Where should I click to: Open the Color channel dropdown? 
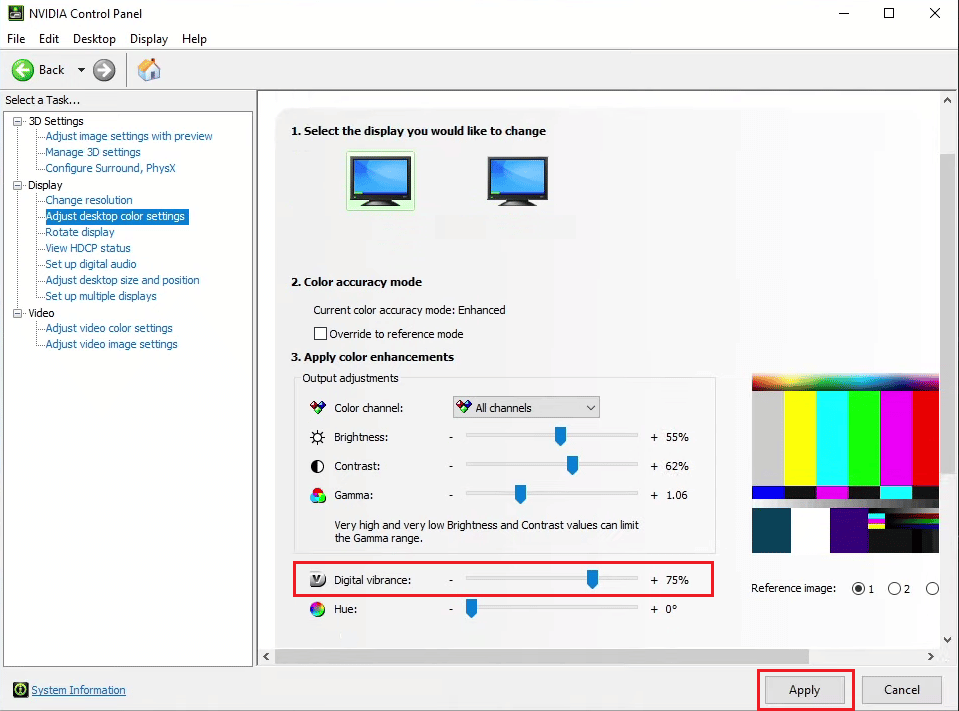[526, 408]
